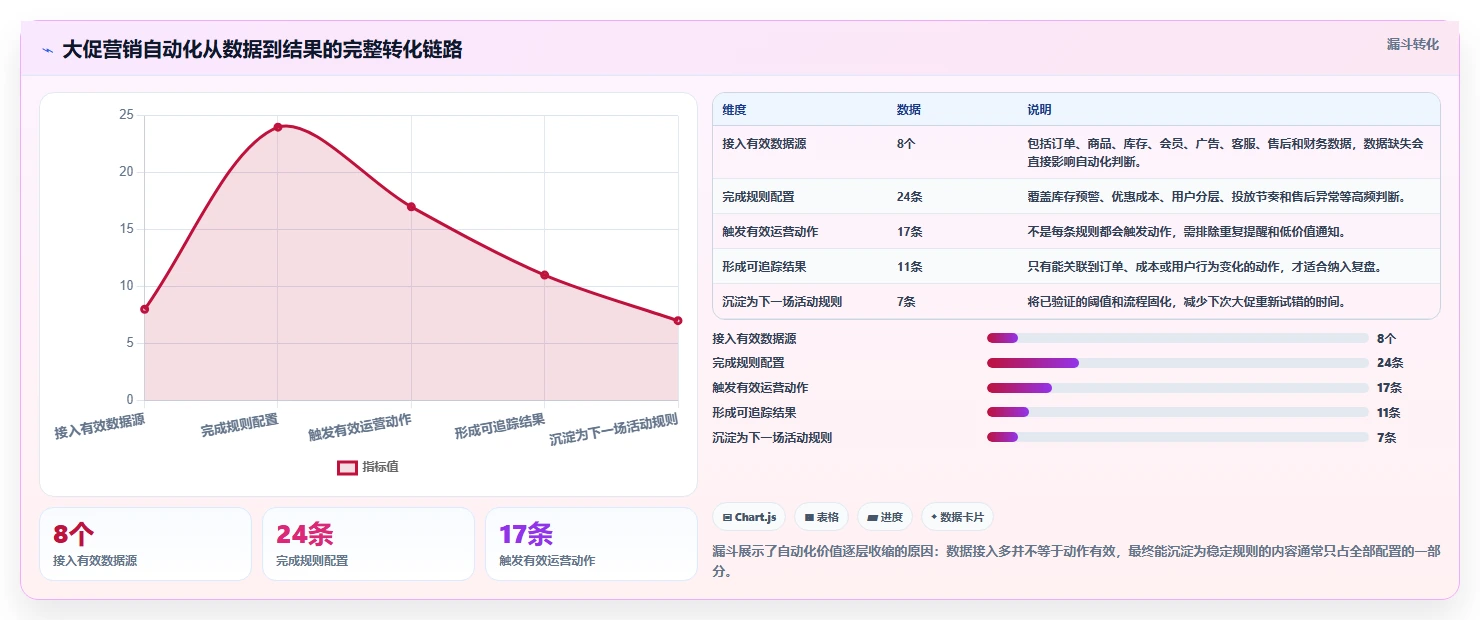Viewport: 1480px width, 620px height.
Task: Click the 数据 table column header
Action: [909, 110]
